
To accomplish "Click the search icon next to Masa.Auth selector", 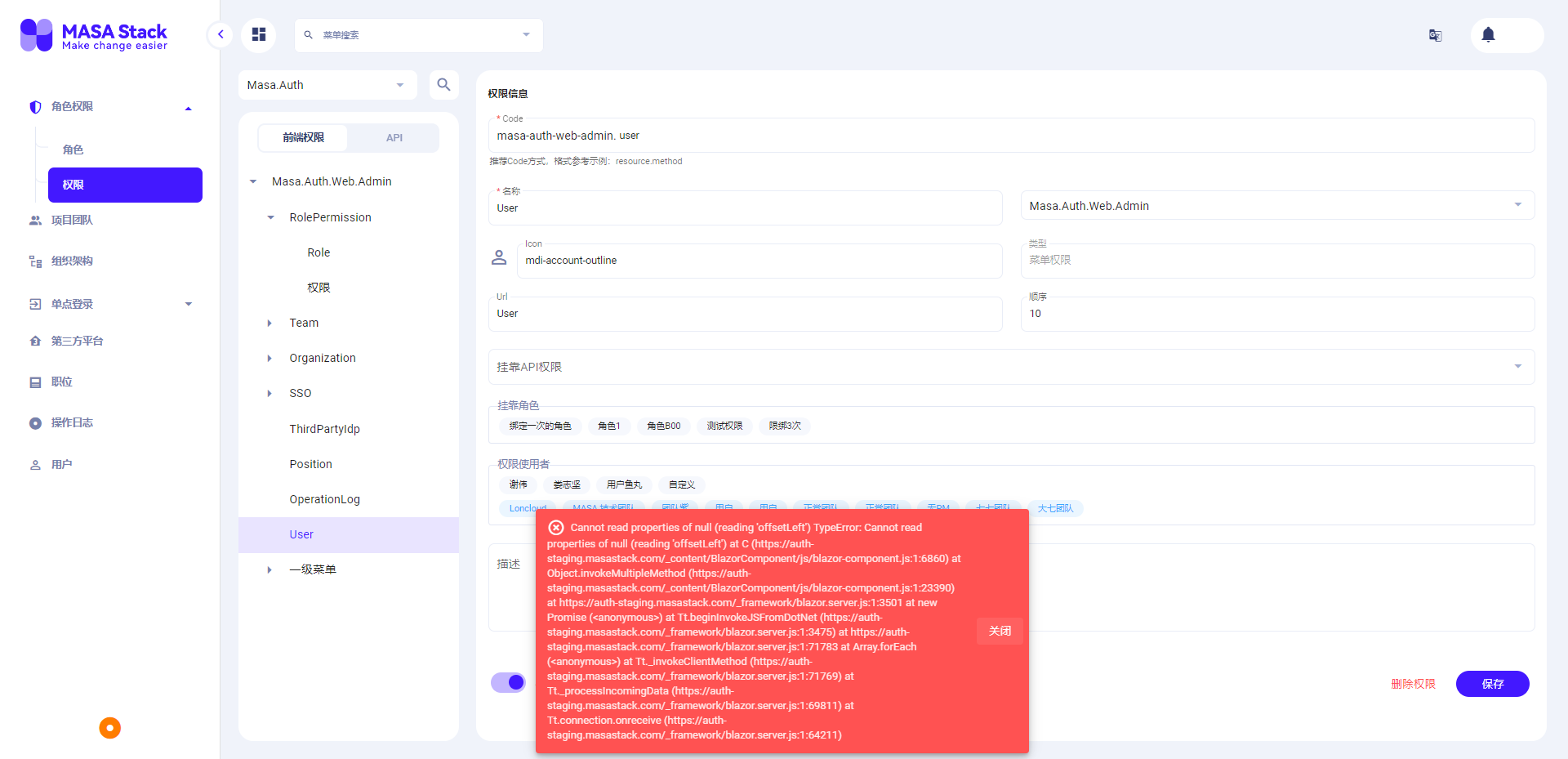I will [444, 84].
